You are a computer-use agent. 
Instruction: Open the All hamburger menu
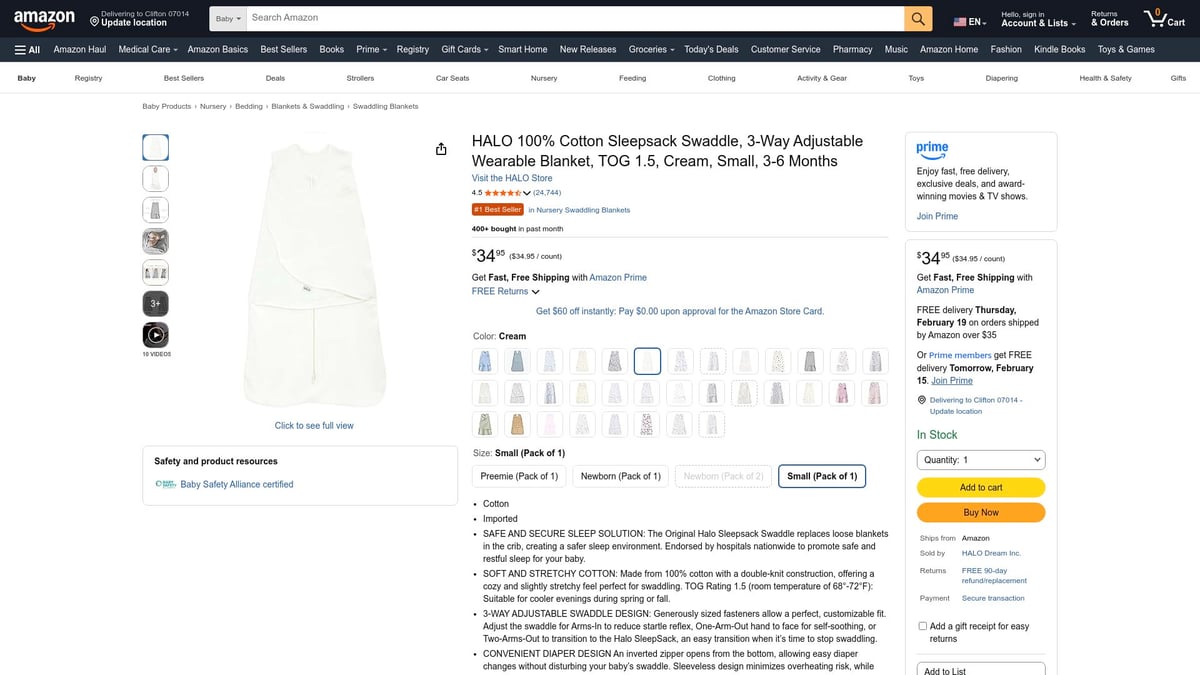pyautogui.click(x=27, y=49)
